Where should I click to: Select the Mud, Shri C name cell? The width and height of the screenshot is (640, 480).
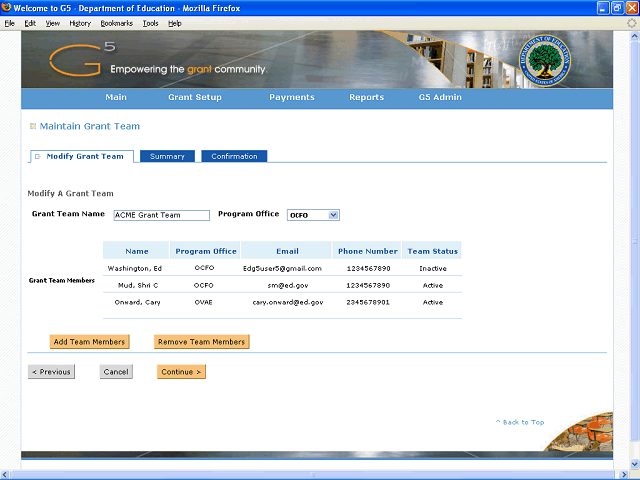click(x=138, y=285)
